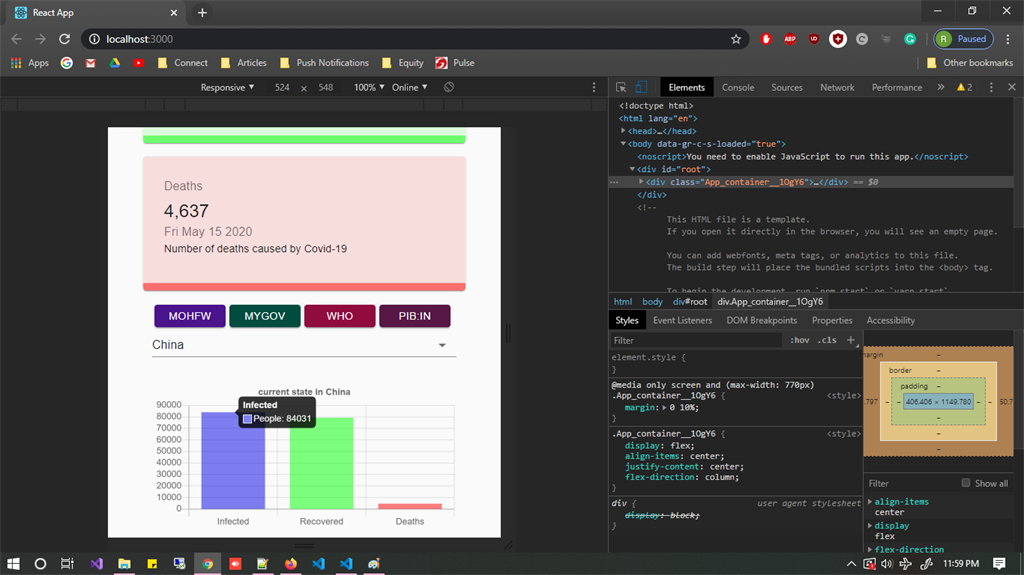Expand the align-items computed property
The width and height of the screenshot is (1024, 575).
click(x=870, y=501)
